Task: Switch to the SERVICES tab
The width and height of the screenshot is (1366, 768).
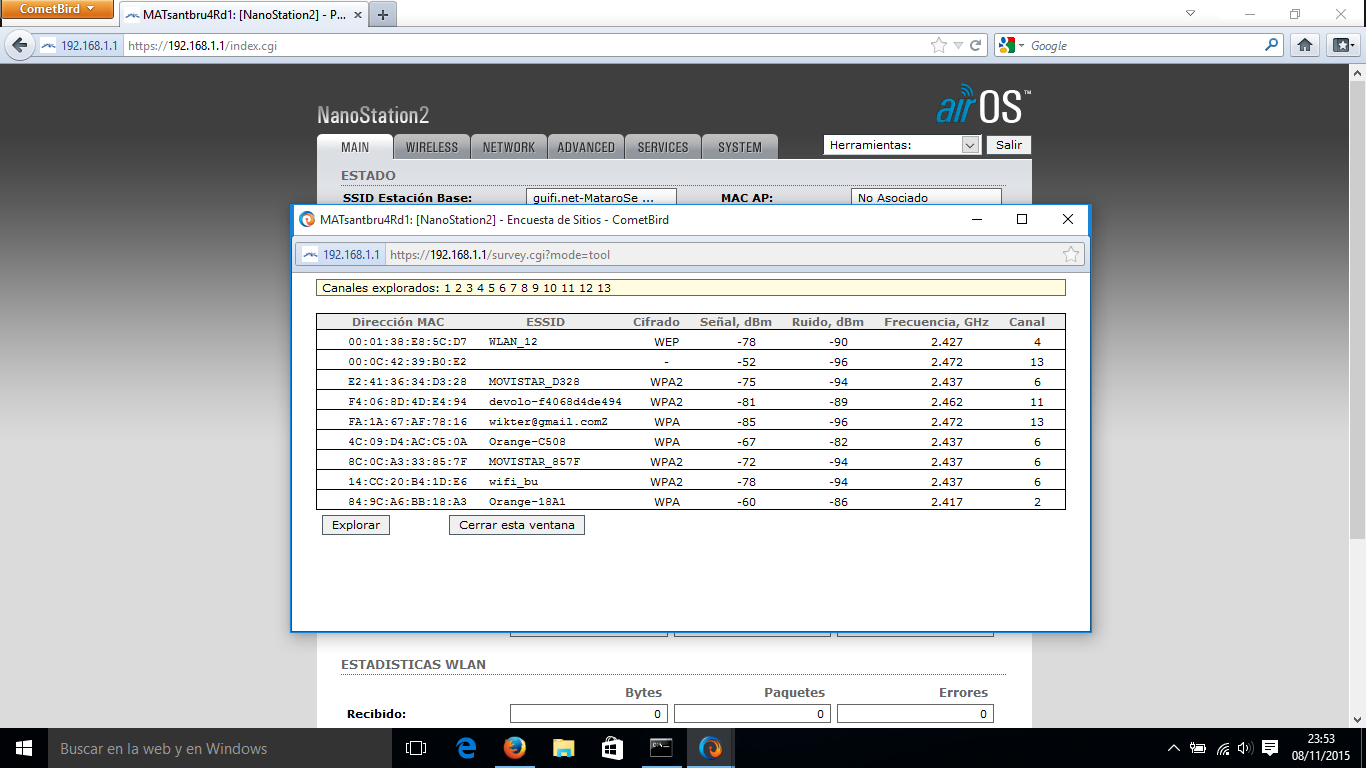Action: (x=663, y=147)
